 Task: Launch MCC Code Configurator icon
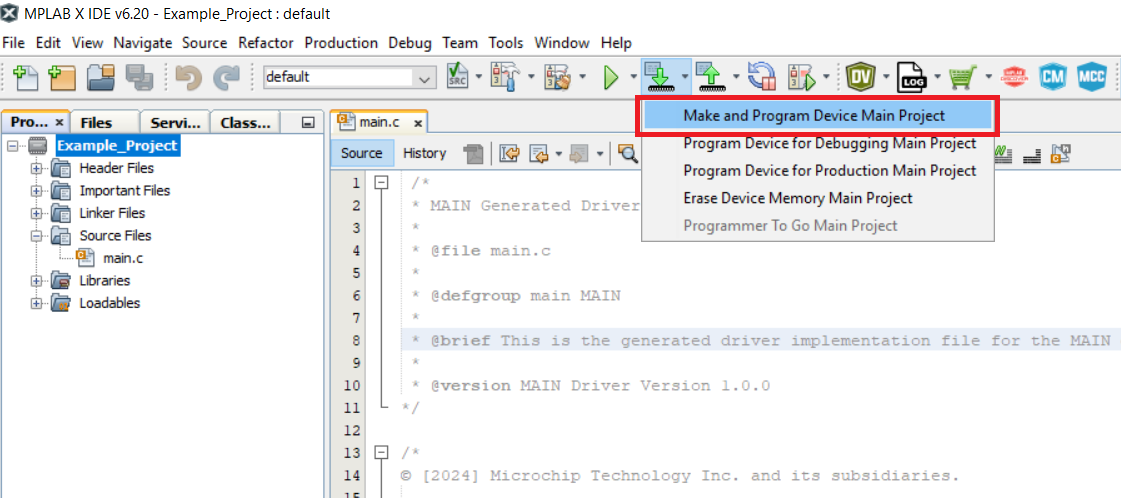pyautogui.click(x=1092, y=76)
